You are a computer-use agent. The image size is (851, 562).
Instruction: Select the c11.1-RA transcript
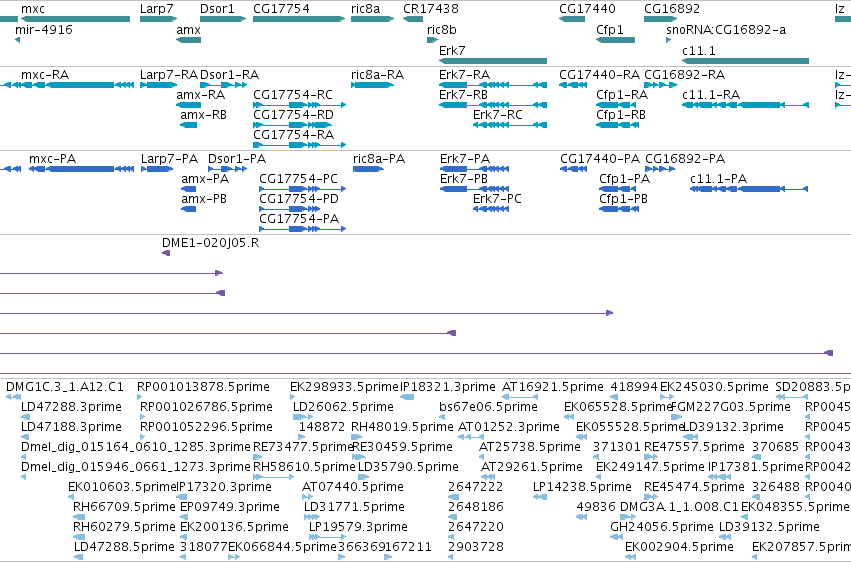click(x=746, y=105)
